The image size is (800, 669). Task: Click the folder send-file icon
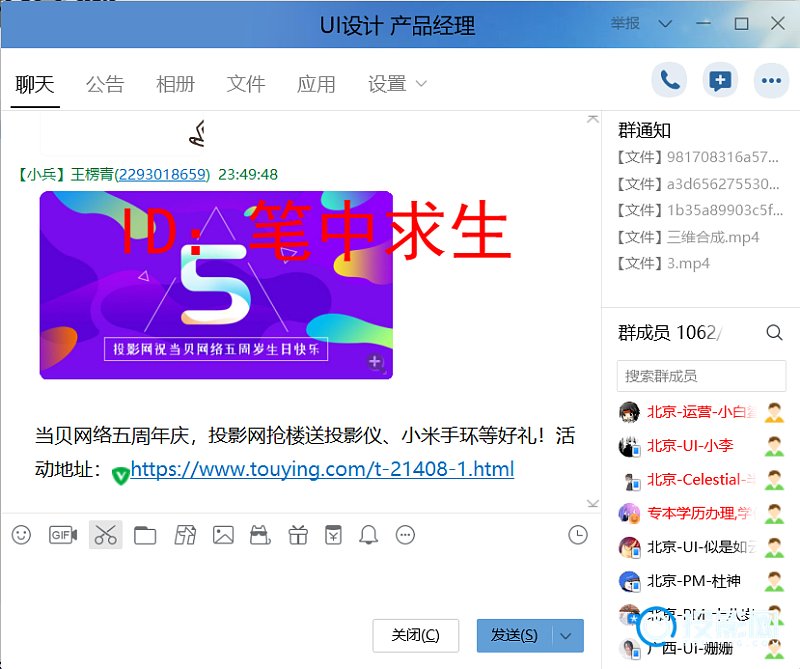point(145,535)
